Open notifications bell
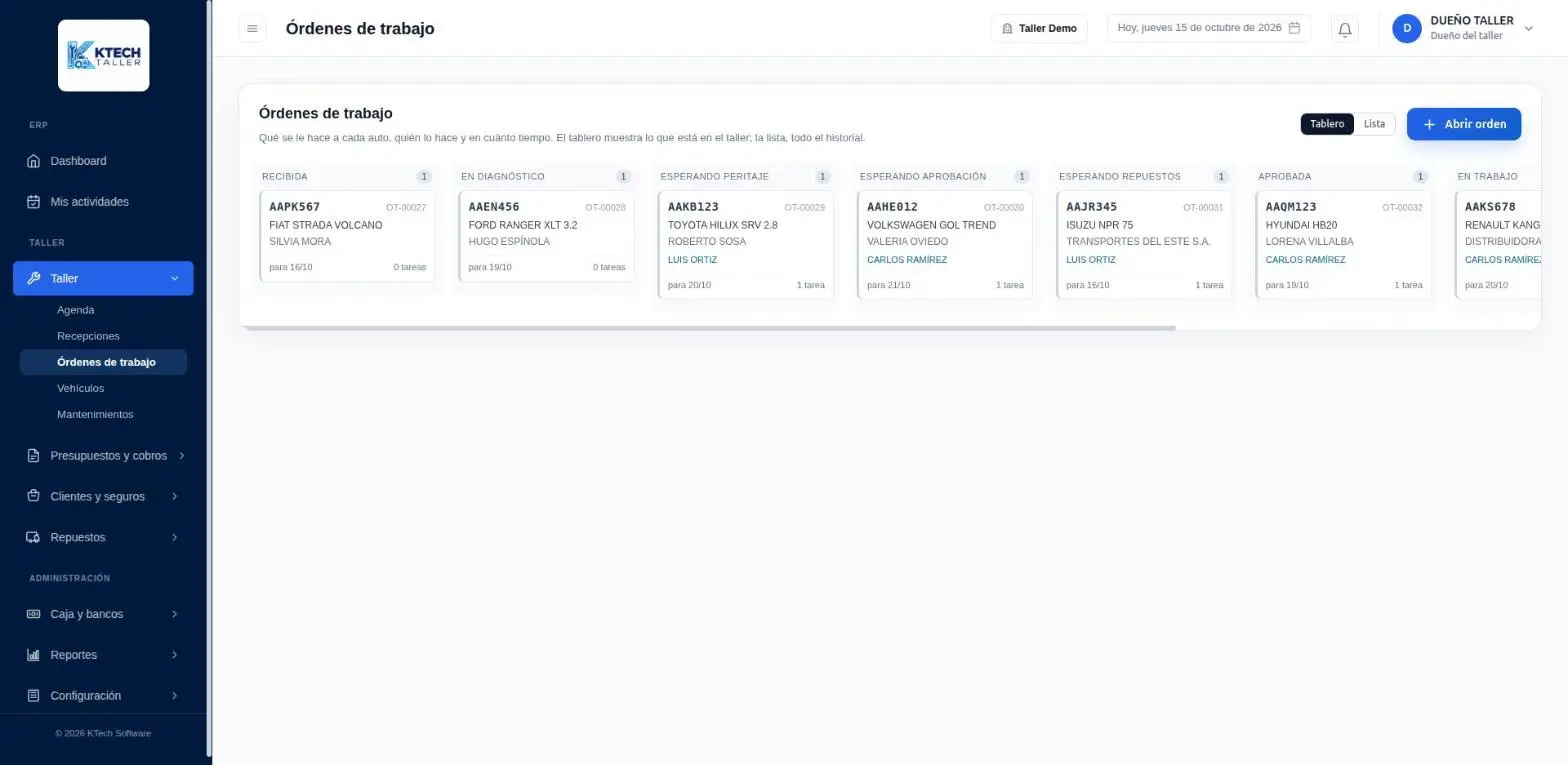 [1345, 29]
